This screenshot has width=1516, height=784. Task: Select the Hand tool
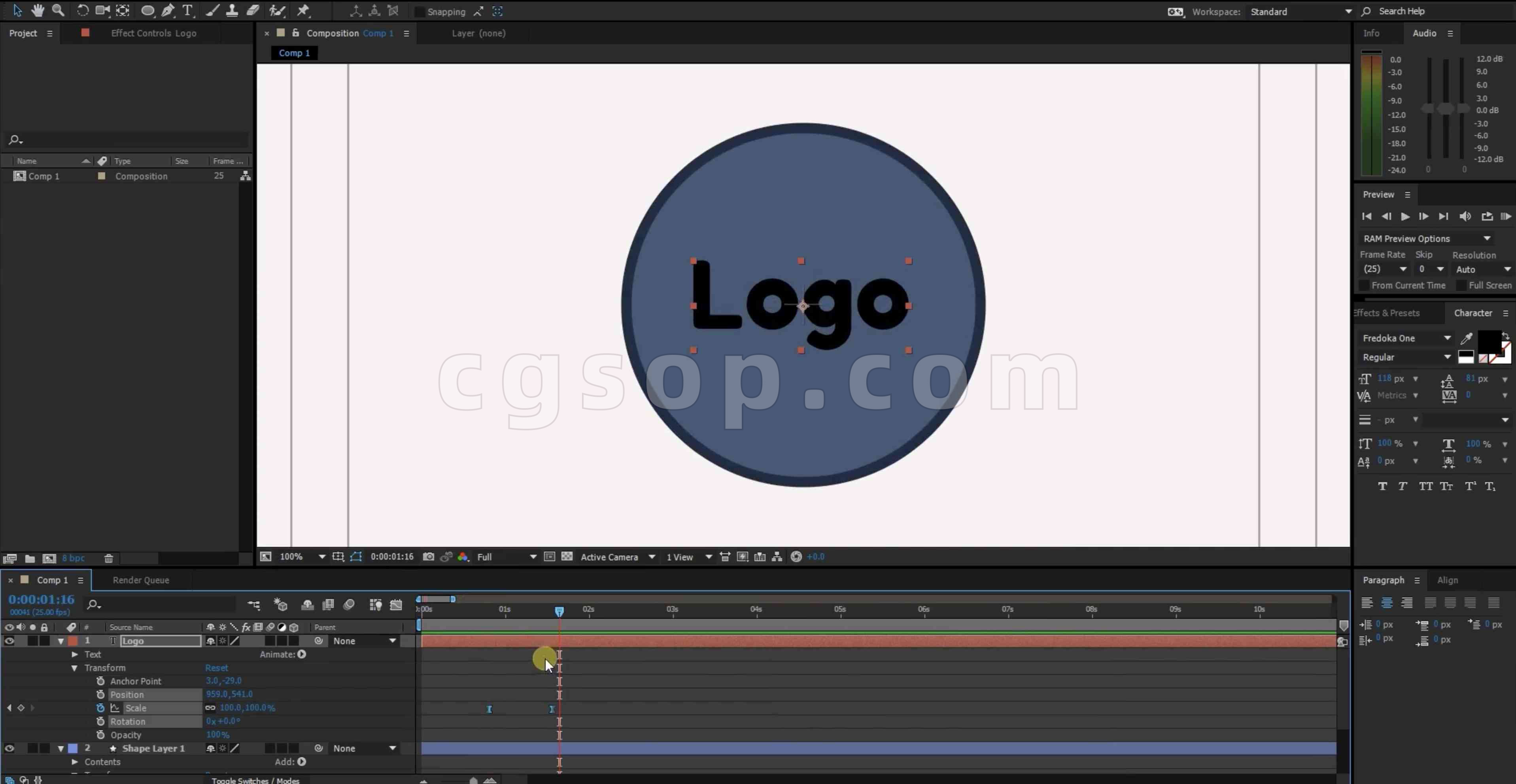pos(38,11)
